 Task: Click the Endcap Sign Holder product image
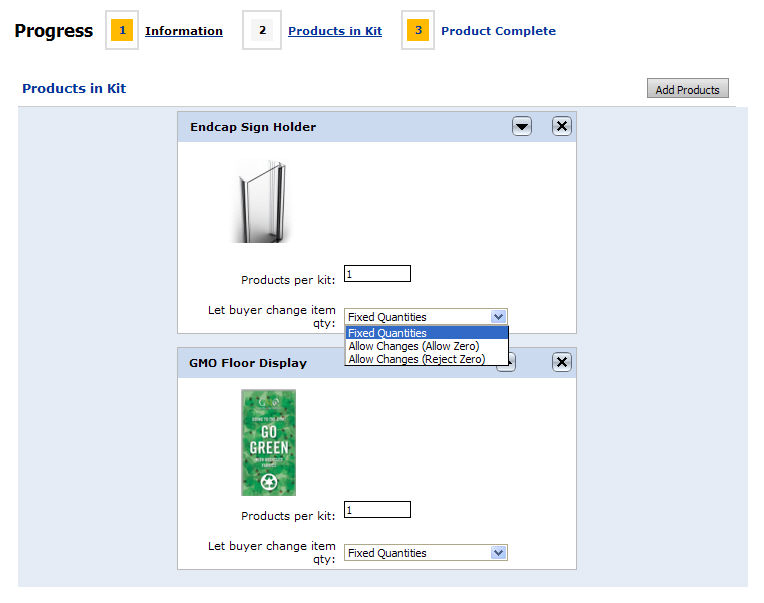coord(262,204)
